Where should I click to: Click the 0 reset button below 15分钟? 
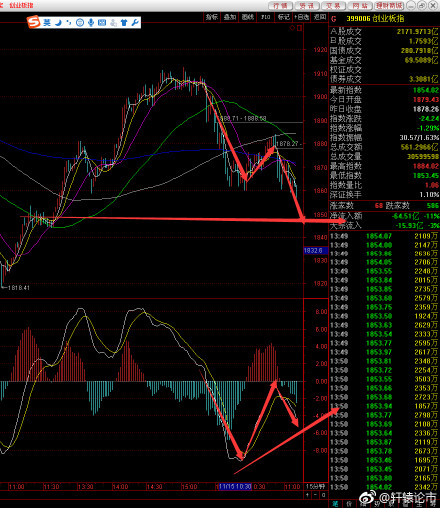(x=323, y=495)
